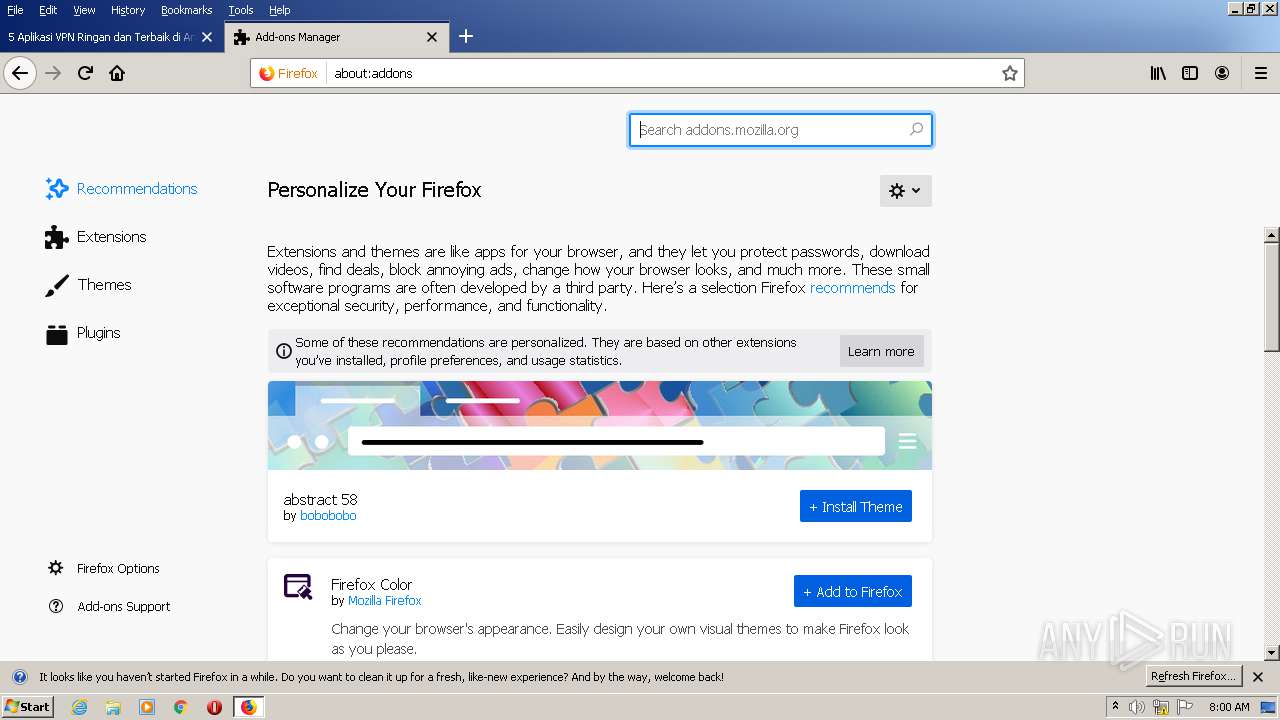The height and width of the screenshot is (720, 1280).
Task: Click the search magnifier icon
Action: tap(916, 130)
